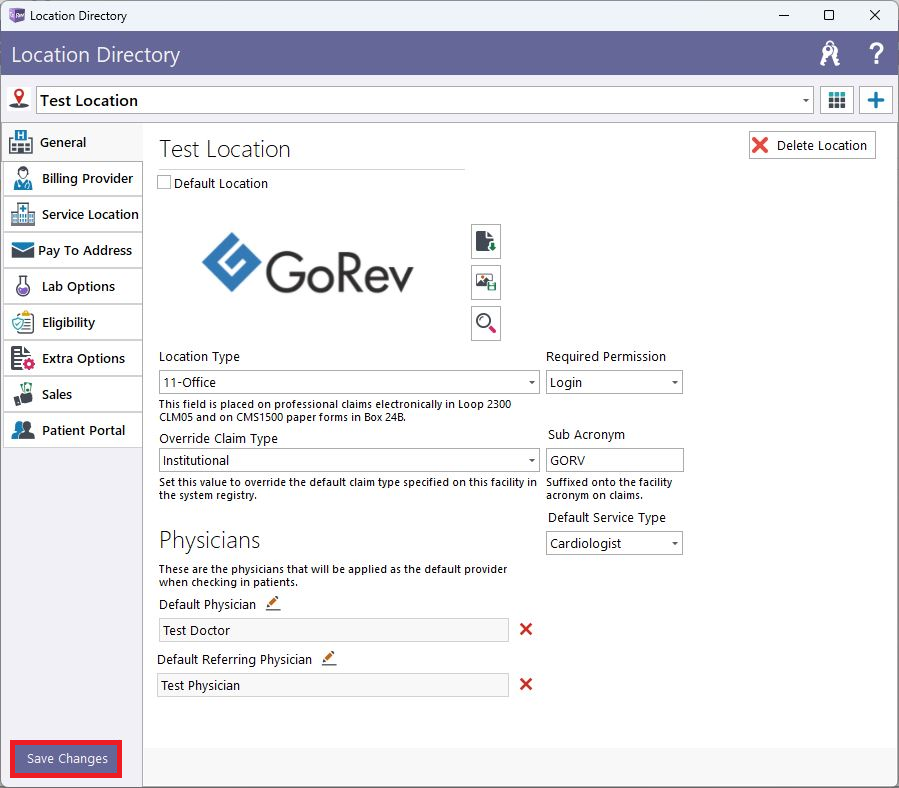Open help with the question mark icon
The height and width of the screenshot is (788, 899).
coord(875,54)
